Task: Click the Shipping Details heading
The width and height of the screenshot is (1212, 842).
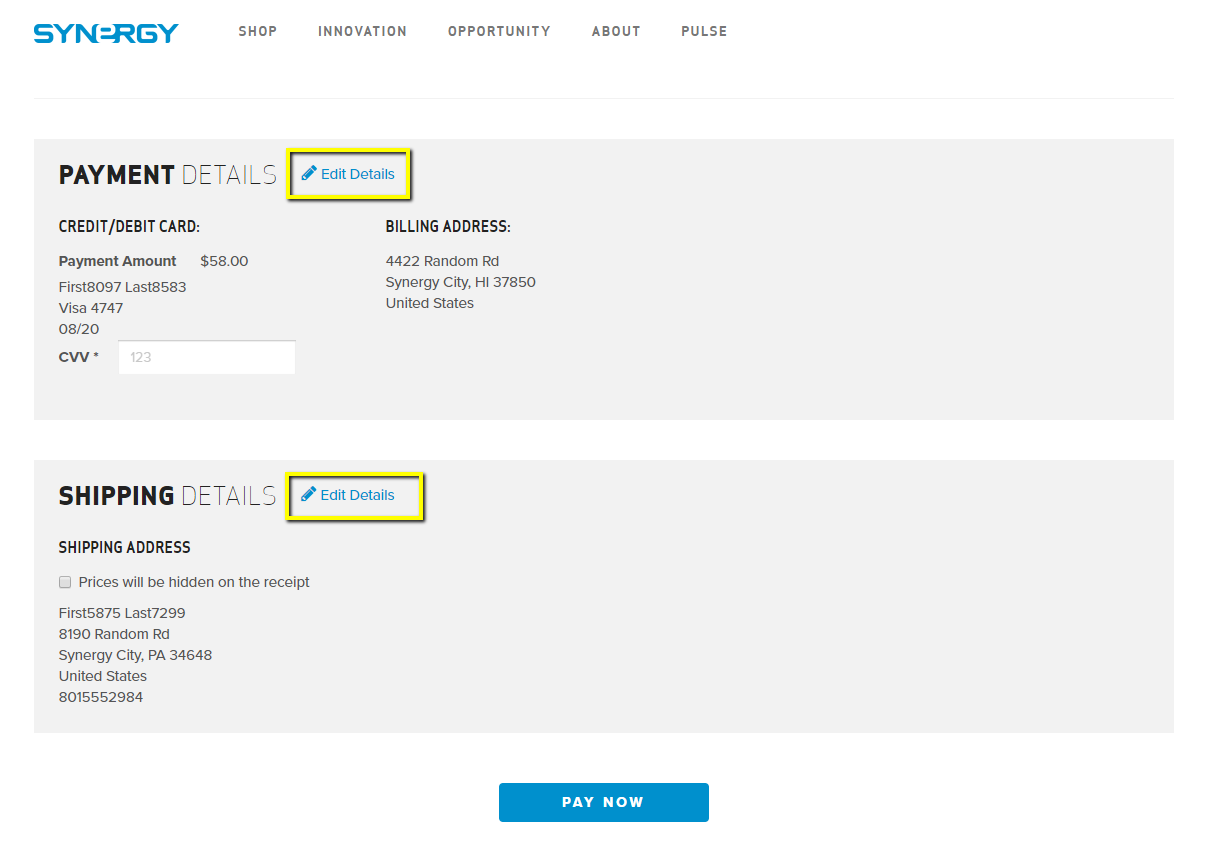Action: click(x=167, y=496)
